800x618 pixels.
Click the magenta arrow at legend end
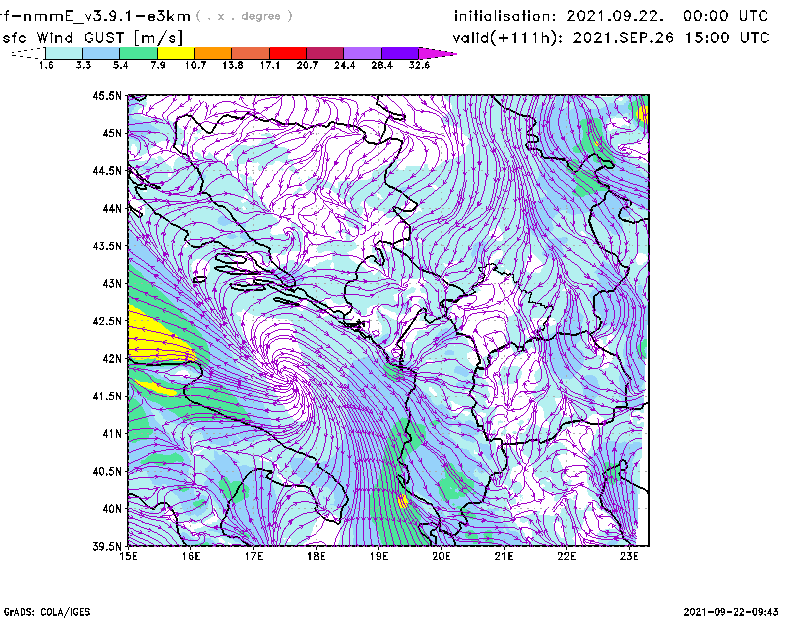[x=437, y=53]
